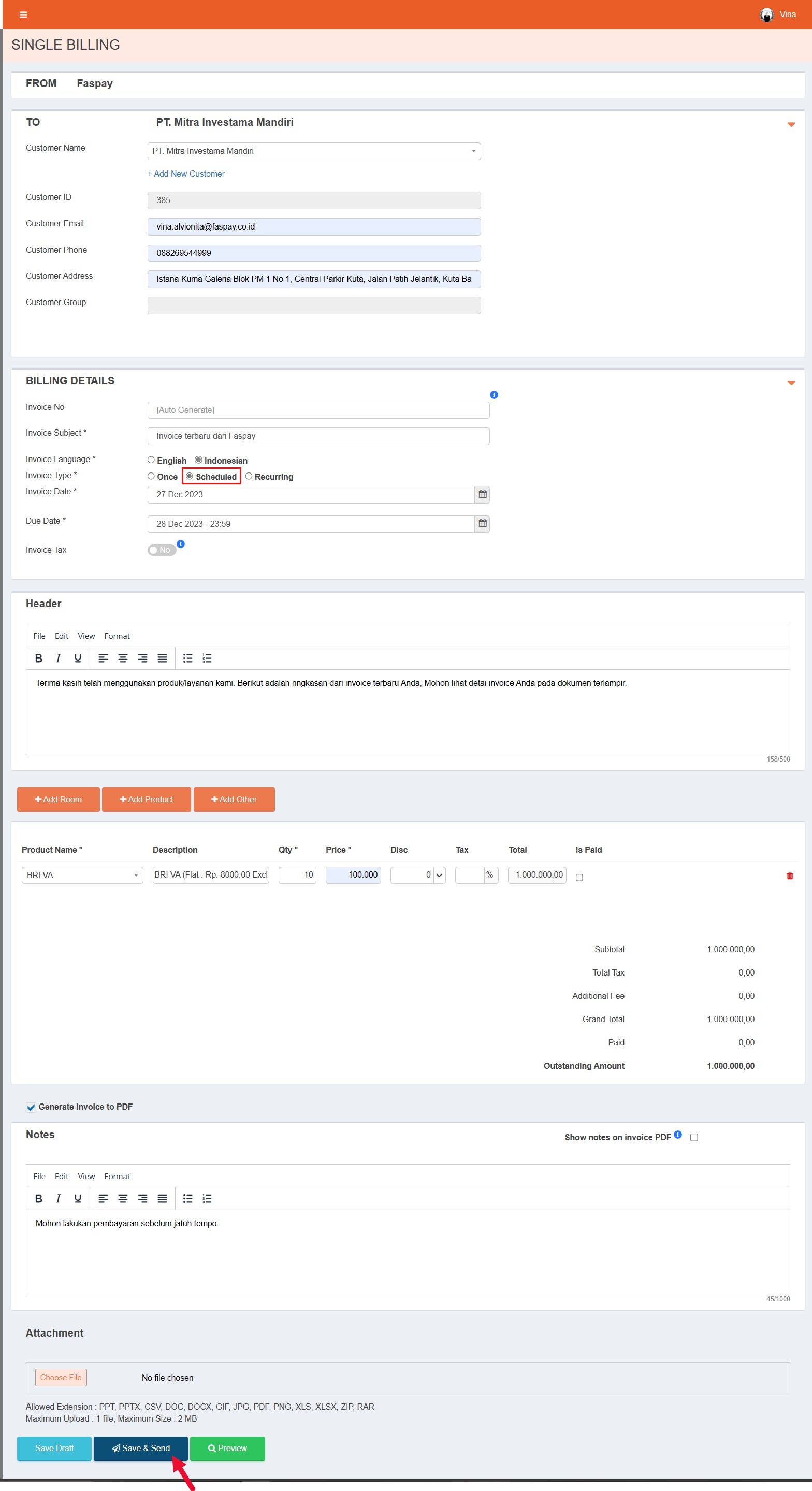Screen dimensions: 812x1491
Task: Uncheck Generate invoice to PDF
Action: pyautogui.click(x=31, y=1107)
